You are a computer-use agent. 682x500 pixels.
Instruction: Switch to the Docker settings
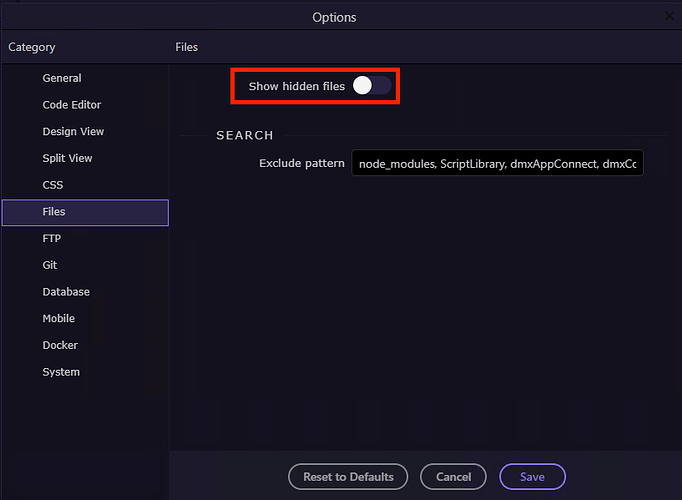point(60,345)
